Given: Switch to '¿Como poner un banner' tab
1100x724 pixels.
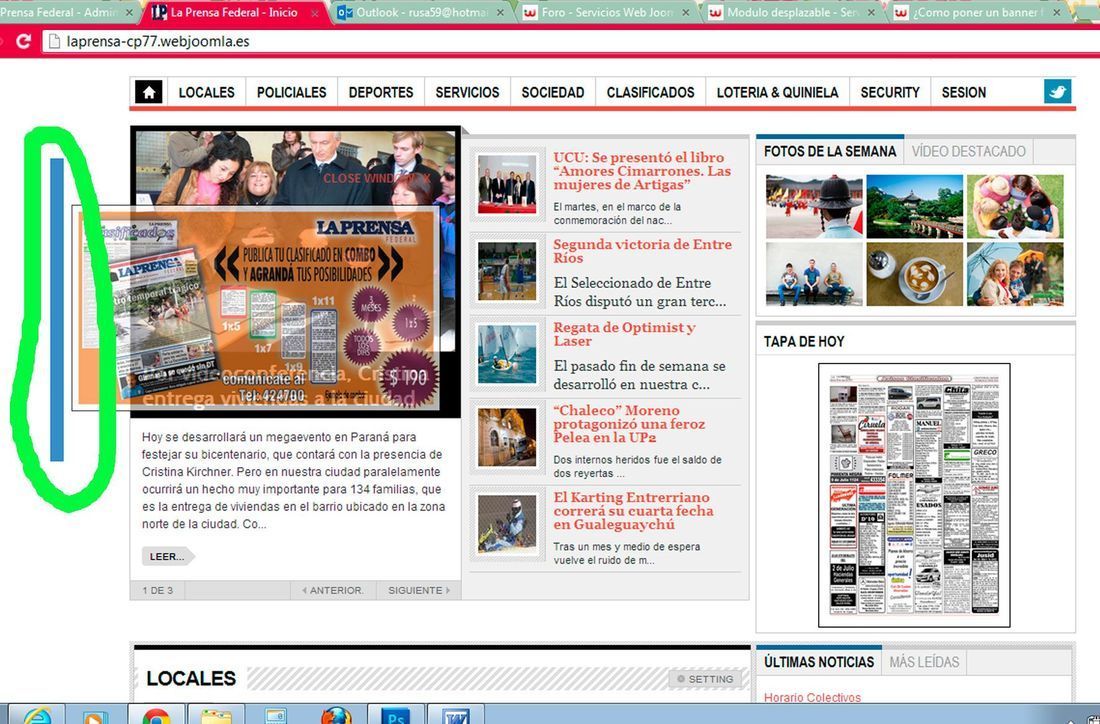Looking at the screenshot, I should [977, 13].
